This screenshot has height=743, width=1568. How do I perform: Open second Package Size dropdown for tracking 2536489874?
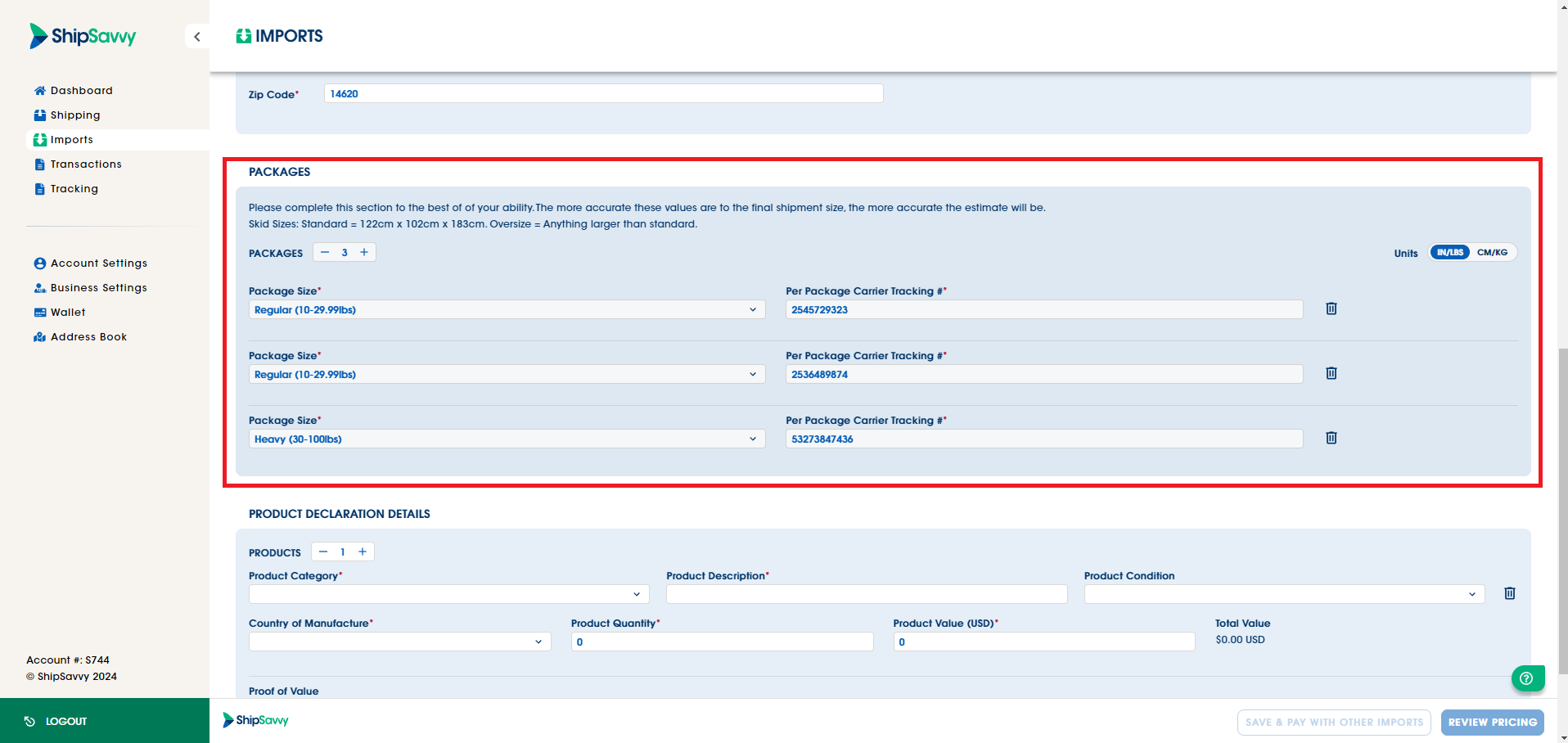pyautogui.click(x=507, y=374)
